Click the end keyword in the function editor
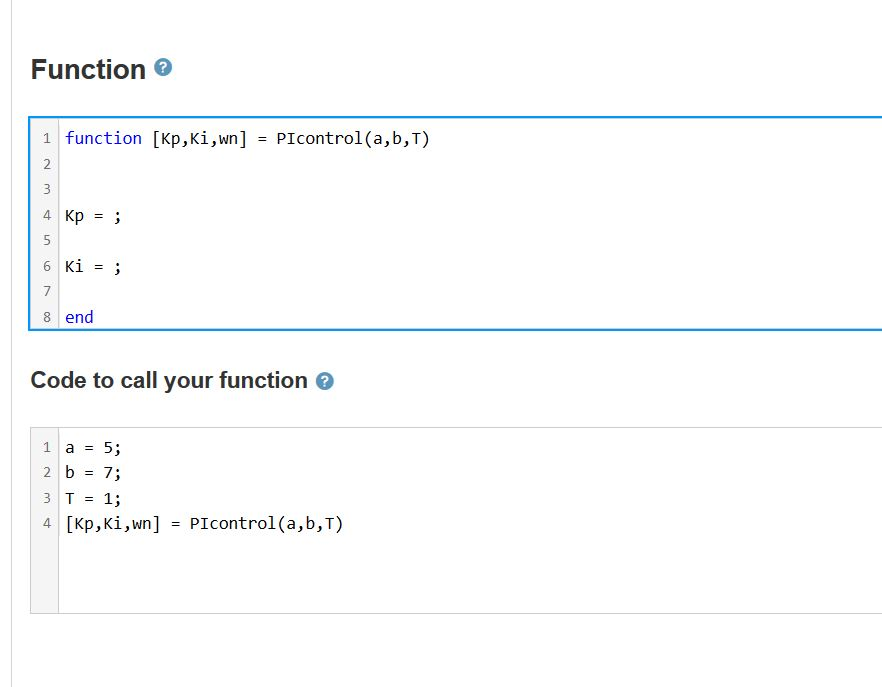 tap(78, 317)
